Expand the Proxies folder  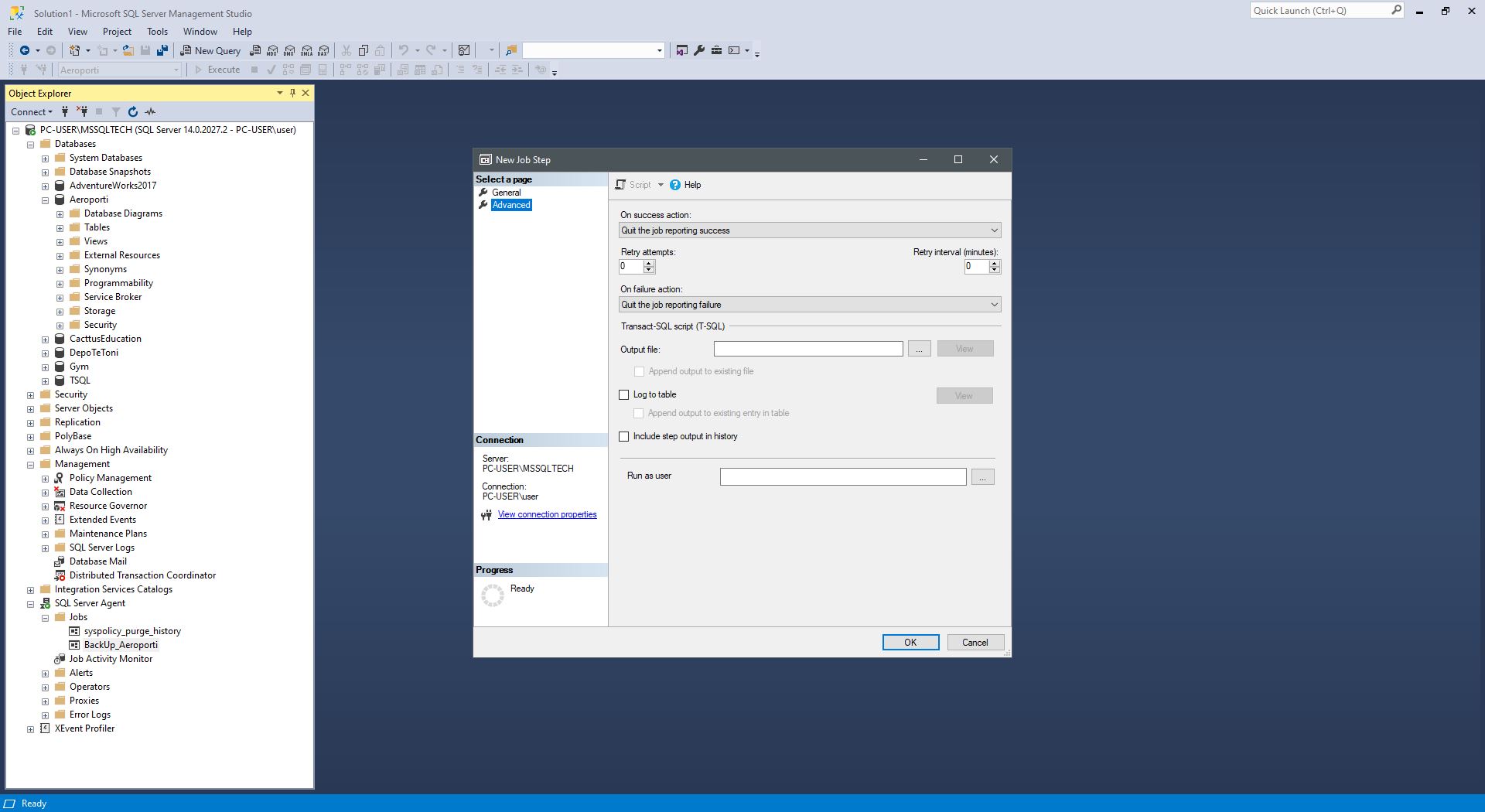(45, 701)
